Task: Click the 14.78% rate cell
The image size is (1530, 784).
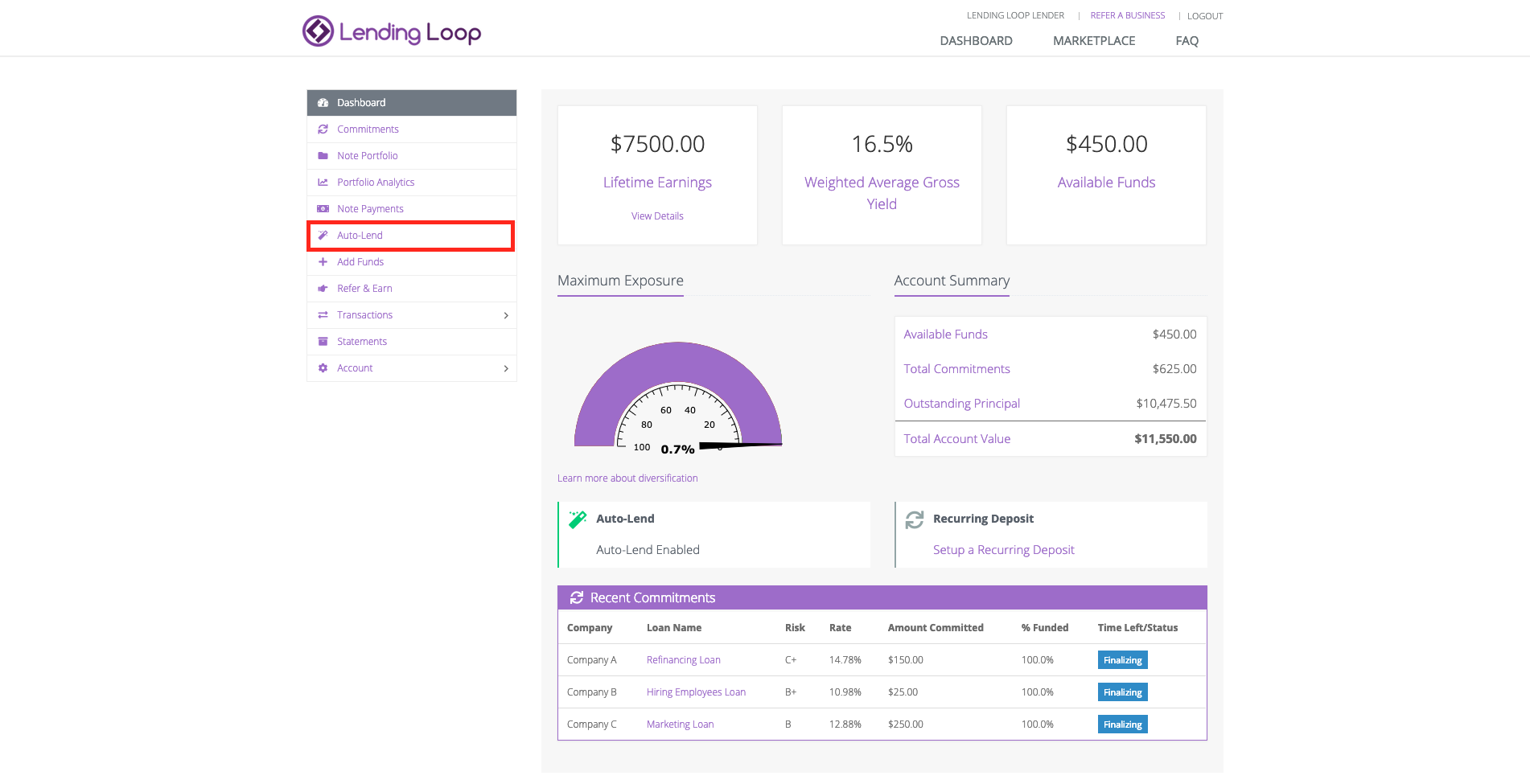Action: (x=845, y=660)
